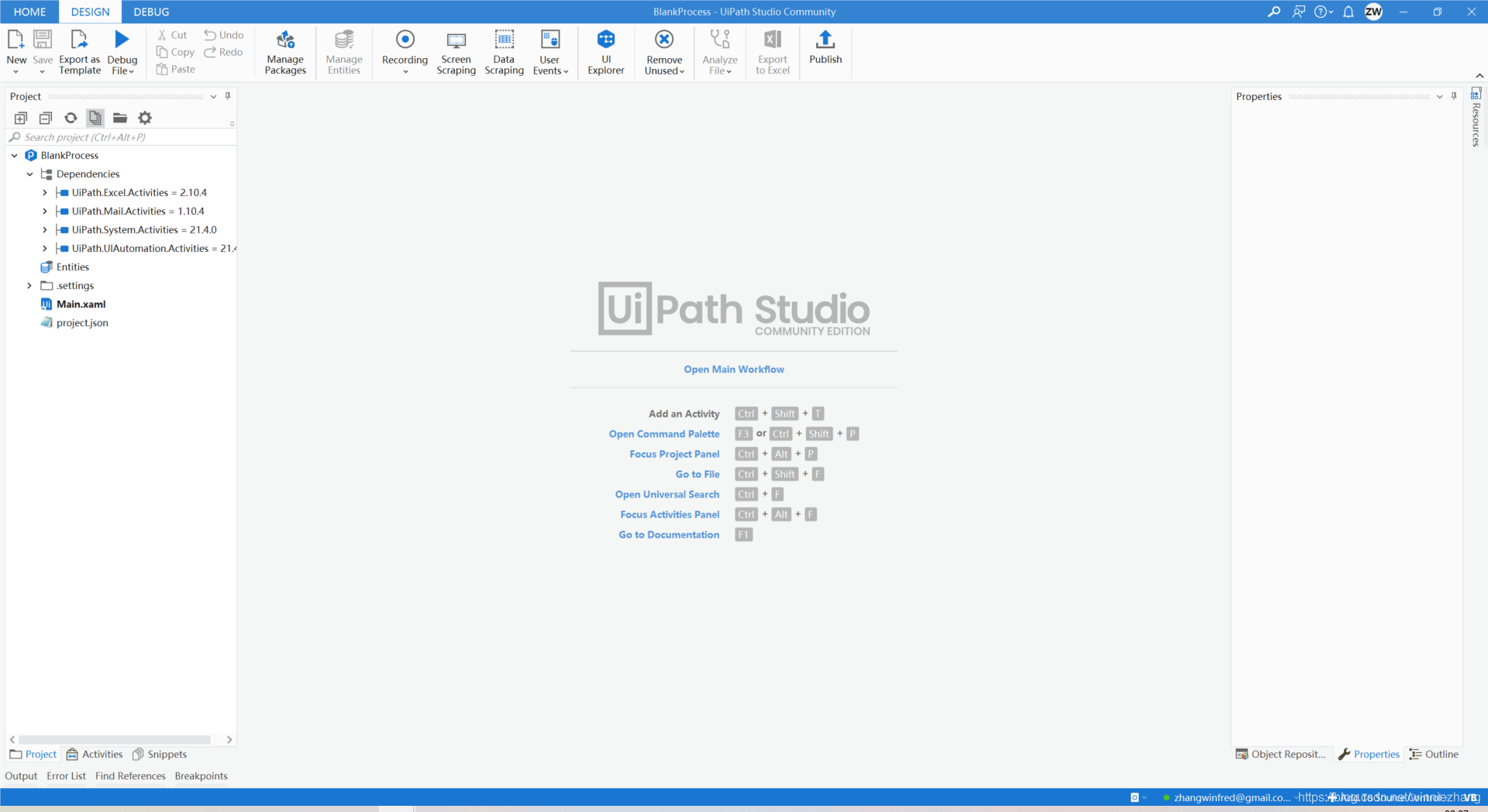The height and width of the screenshot is (812, 1488).
Task: Switch to the HOME tab
Action: [x=29, y=12]
